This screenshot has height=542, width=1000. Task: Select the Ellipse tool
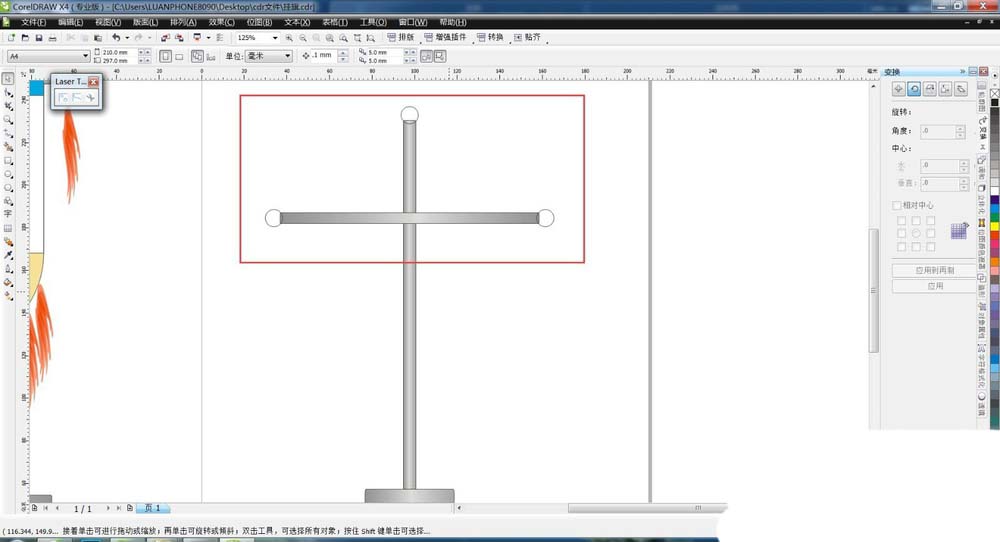(8, 173)
